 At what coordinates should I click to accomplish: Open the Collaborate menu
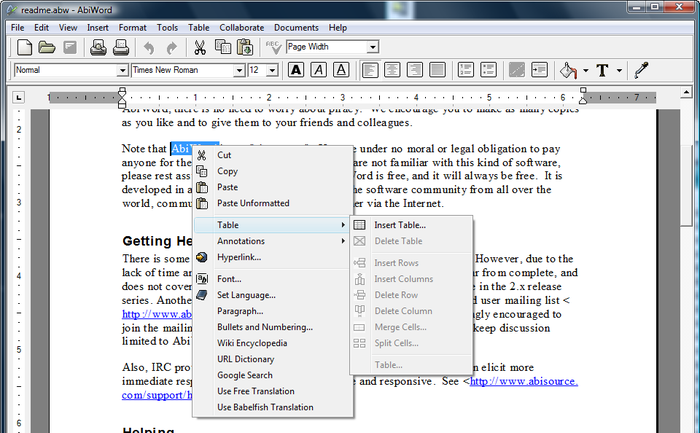(242, 28)
